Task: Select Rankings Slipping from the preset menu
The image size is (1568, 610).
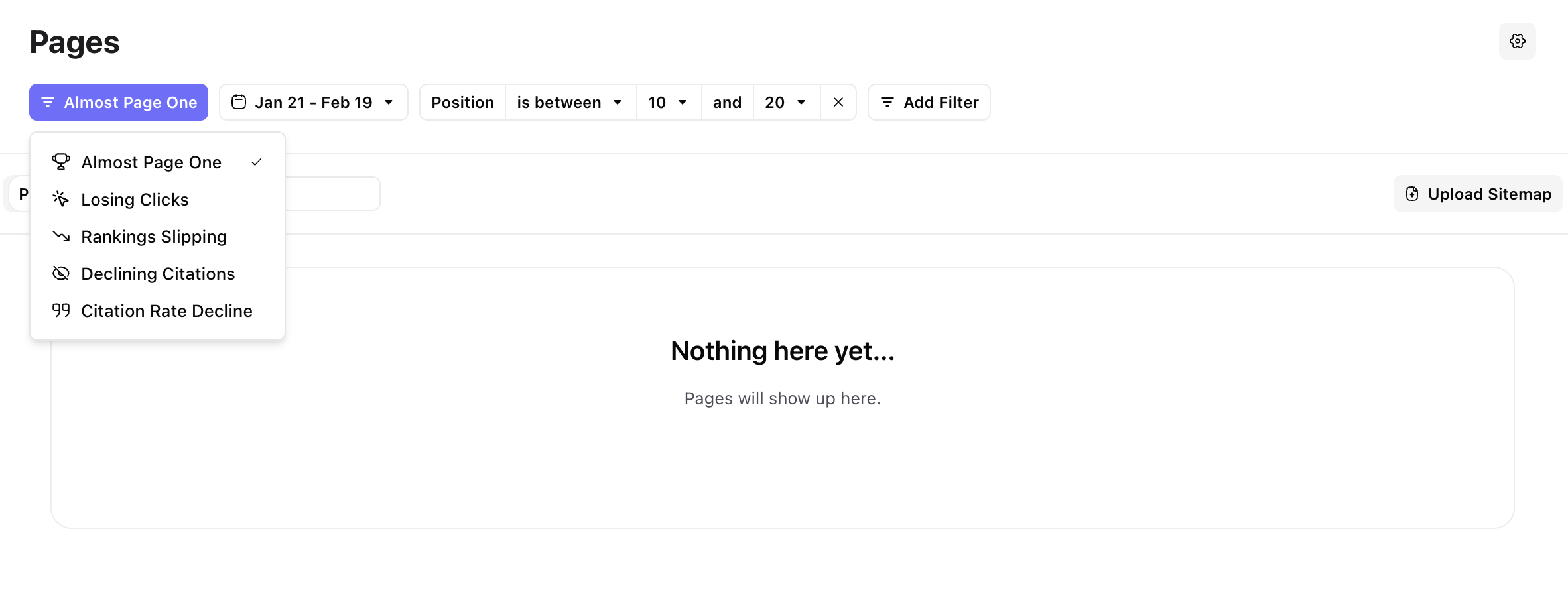Action: (x=154, y=236)
